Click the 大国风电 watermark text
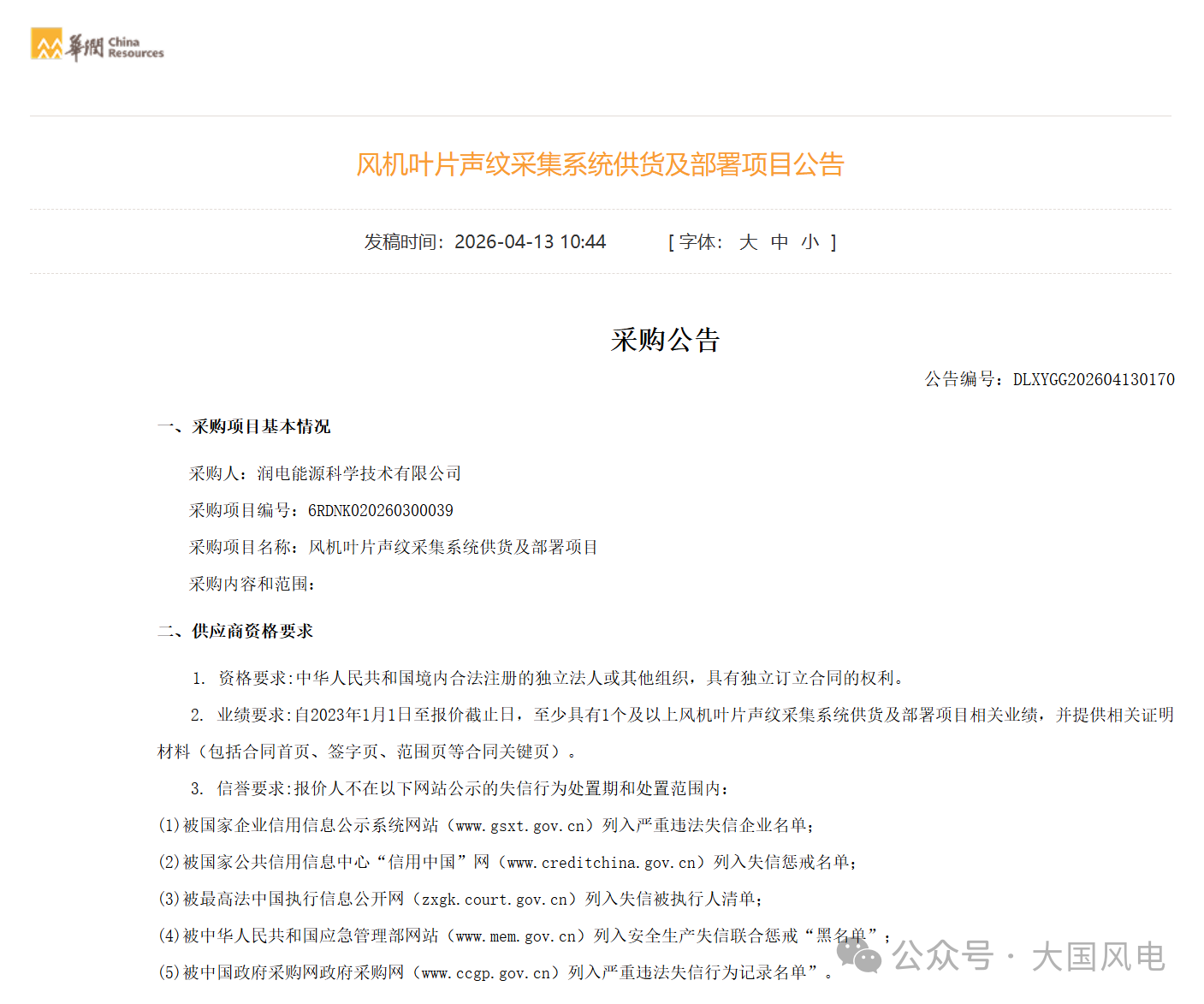1204x1004 pixels. pos(1098,957)
